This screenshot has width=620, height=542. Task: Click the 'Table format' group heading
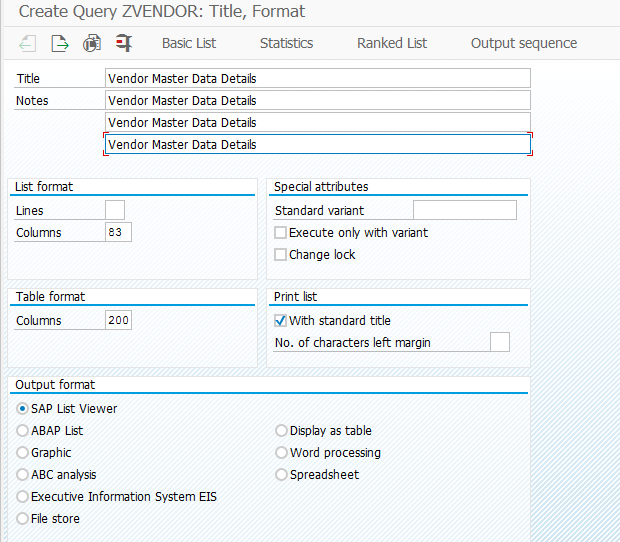[x=50, y=296]
